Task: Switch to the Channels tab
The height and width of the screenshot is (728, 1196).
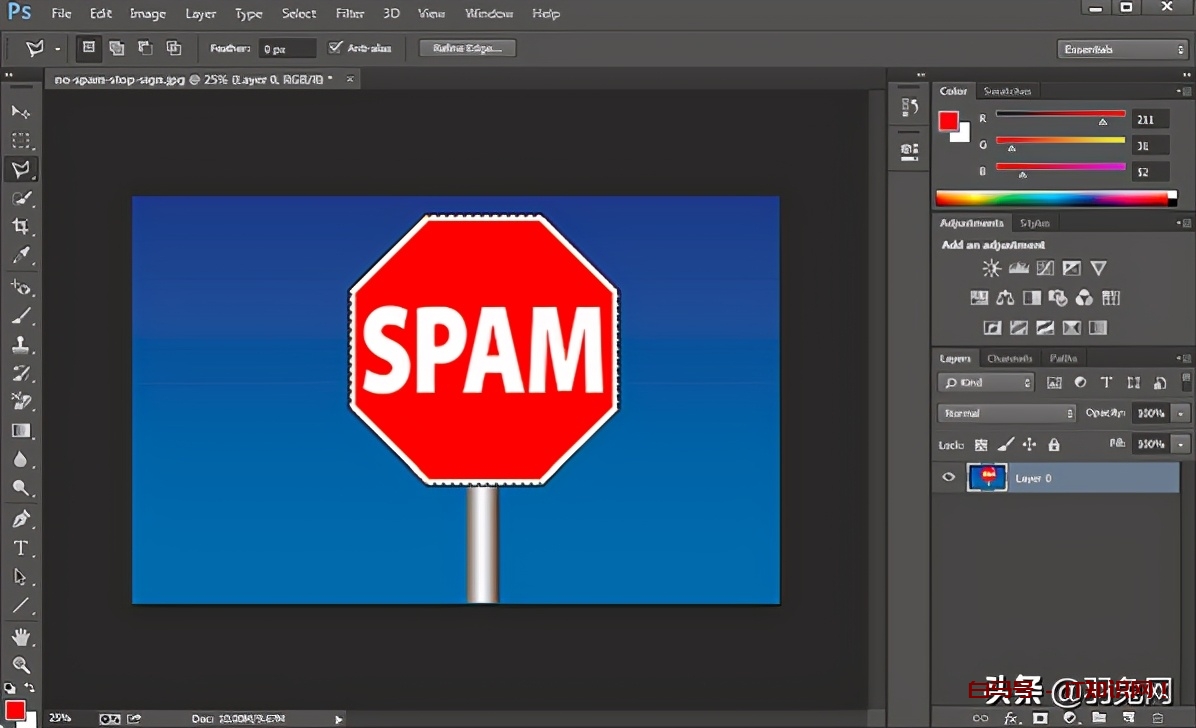Action: click(x=1009, y=358)
